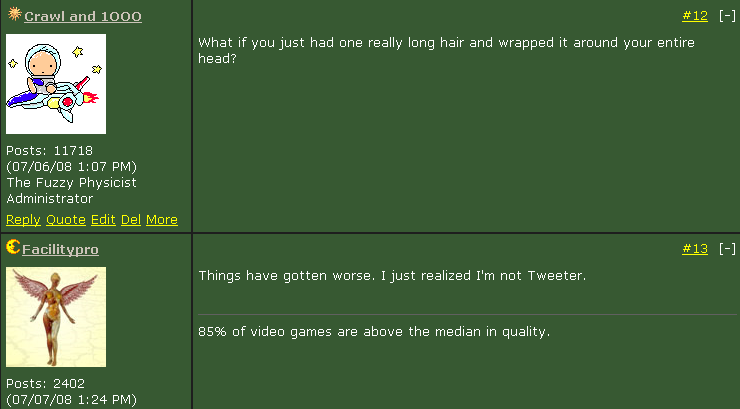Reply to post #12

23,220
